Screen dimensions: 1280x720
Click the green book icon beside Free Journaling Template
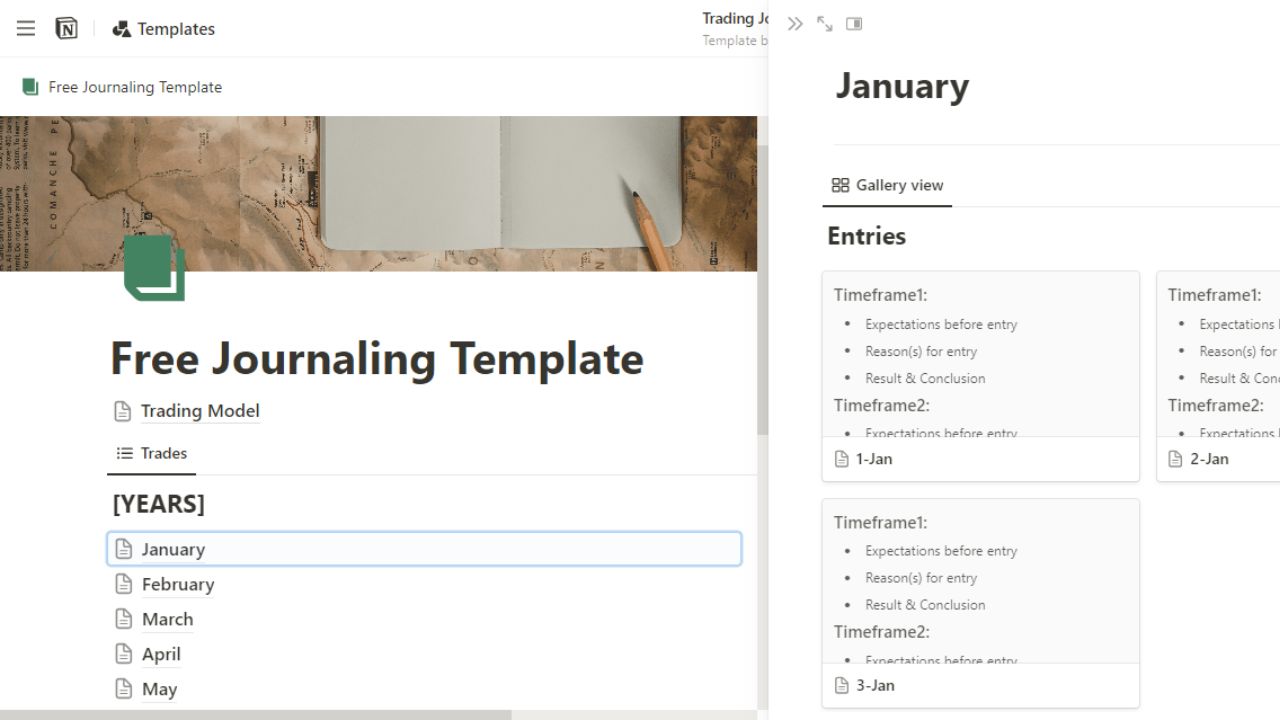tap(29, 87)
